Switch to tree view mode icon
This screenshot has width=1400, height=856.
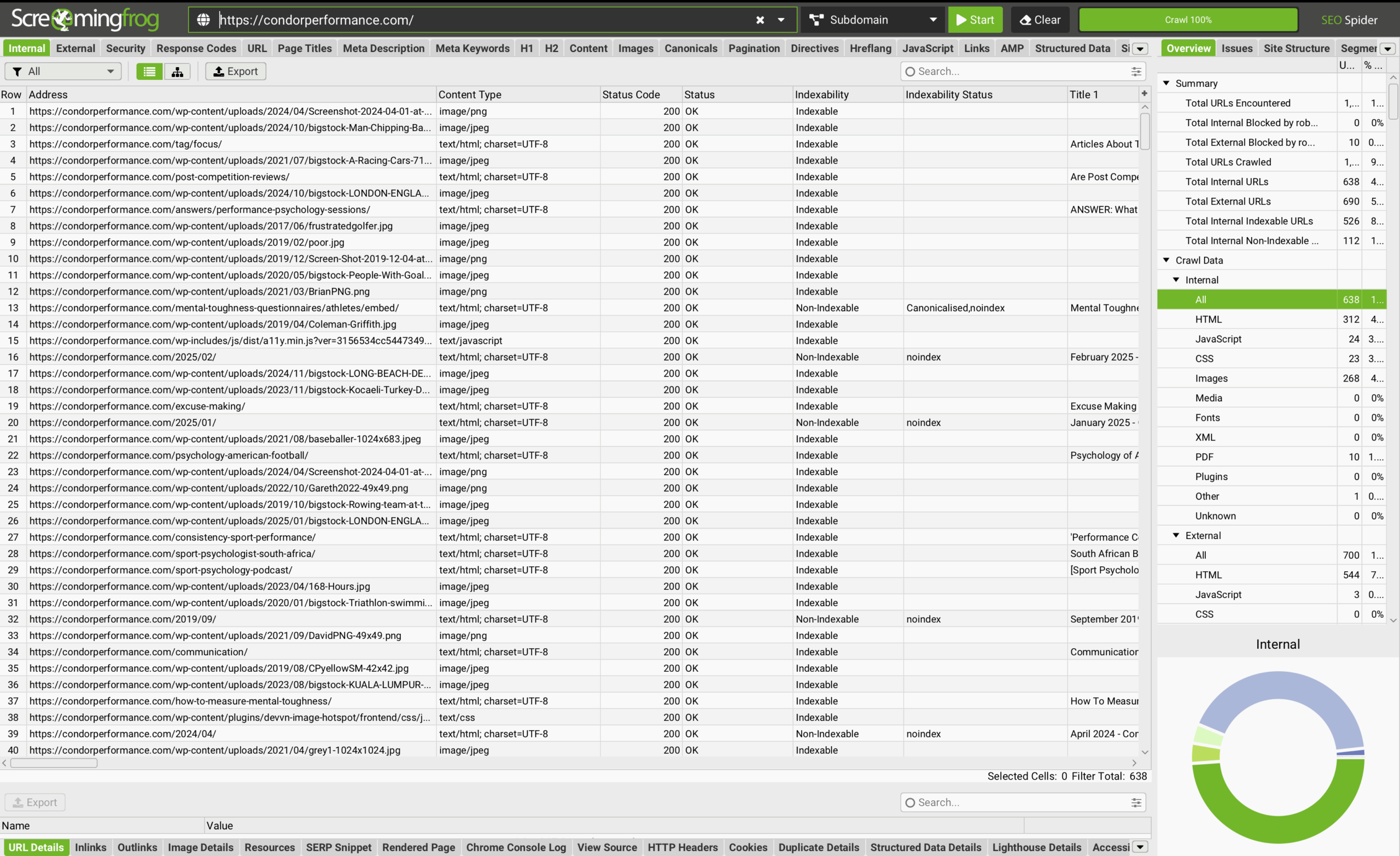(177, 71)
